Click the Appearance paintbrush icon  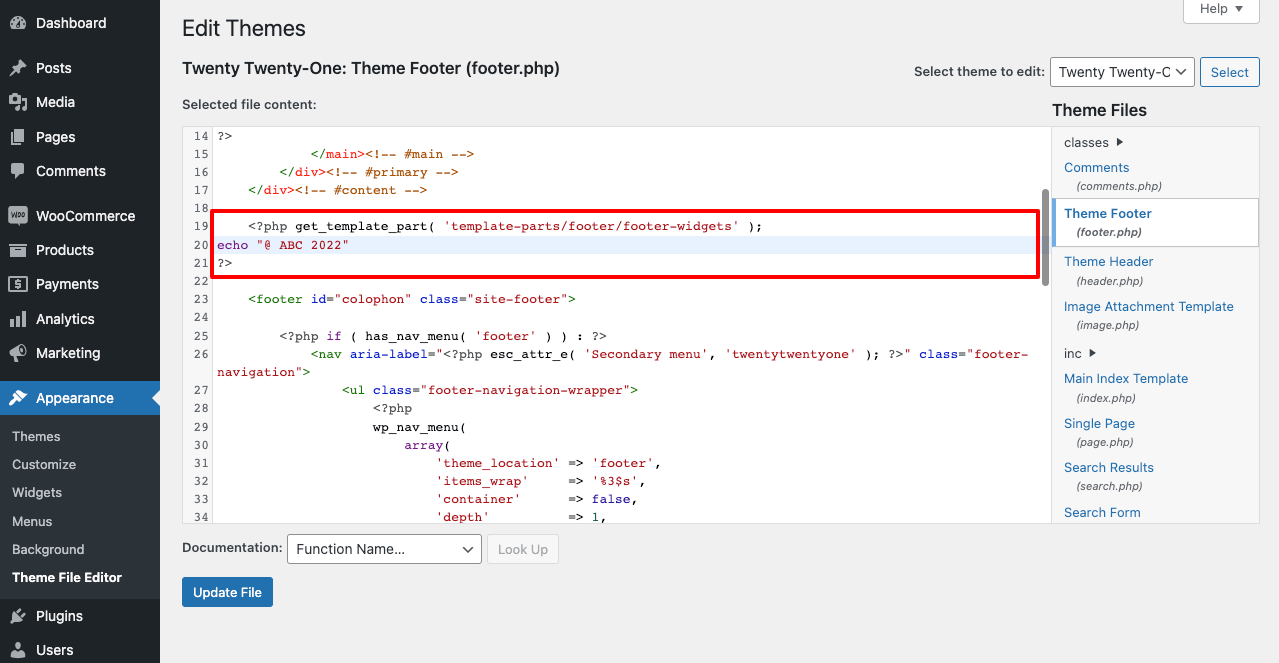pos(18,398)
